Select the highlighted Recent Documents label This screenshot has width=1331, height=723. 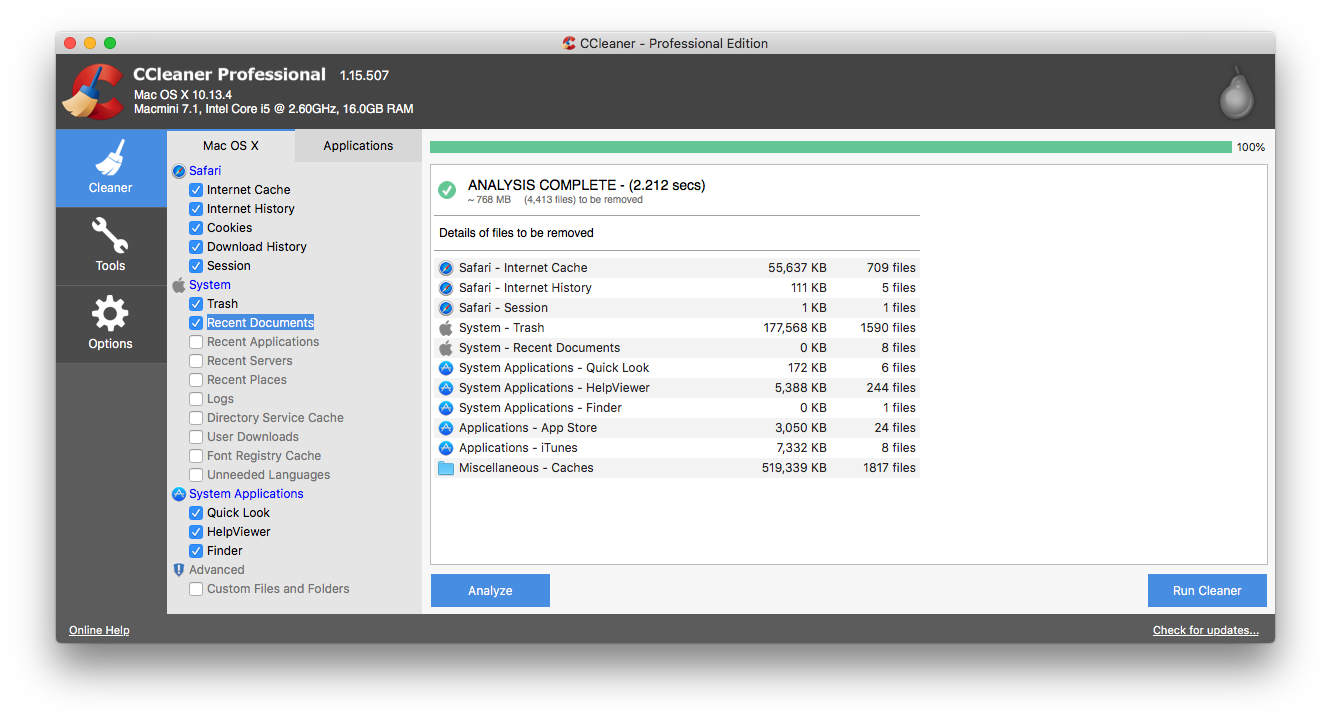click(260, 323)
